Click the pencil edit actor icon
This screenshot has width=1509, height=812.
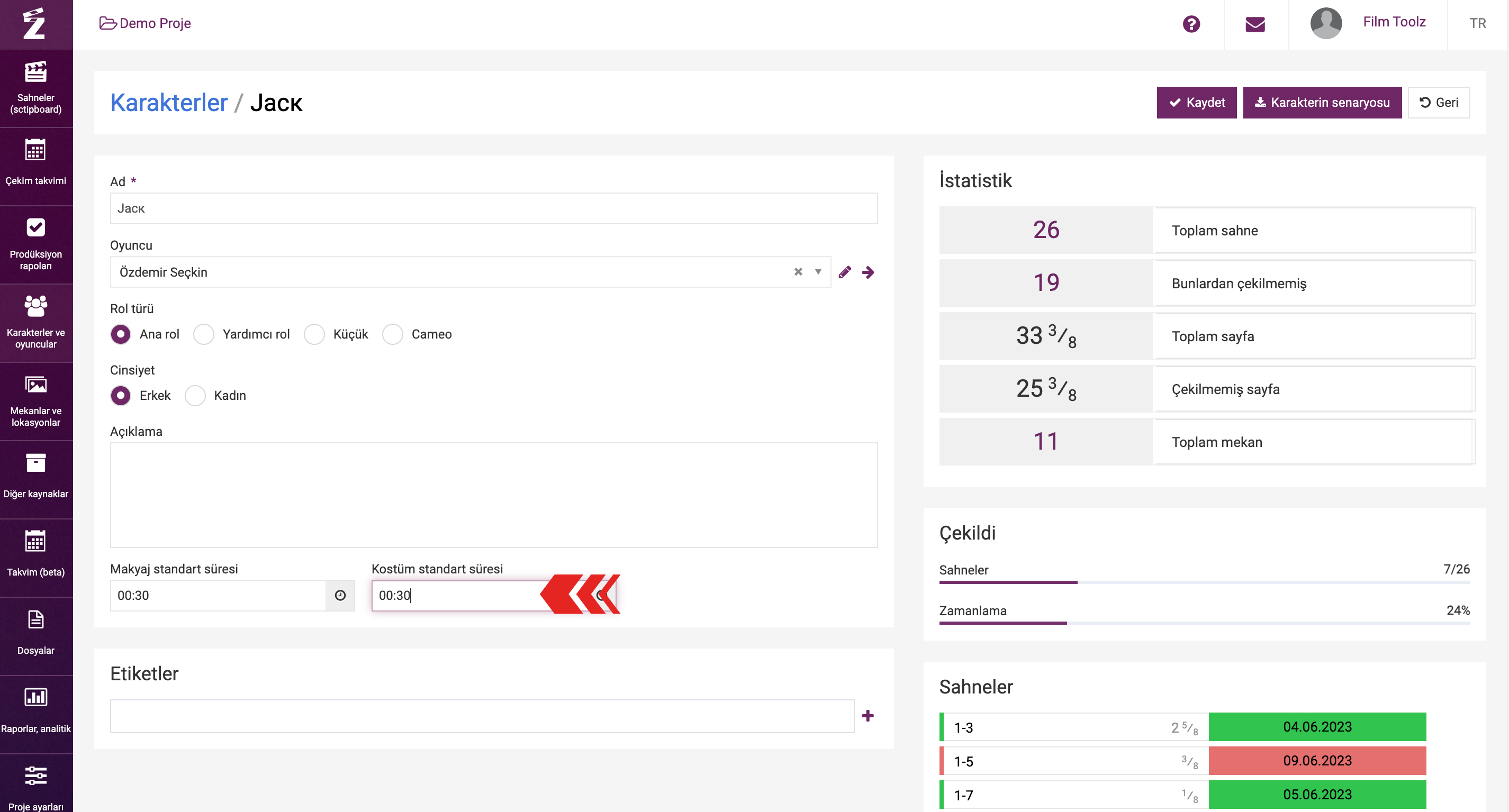tap(844, 272)
